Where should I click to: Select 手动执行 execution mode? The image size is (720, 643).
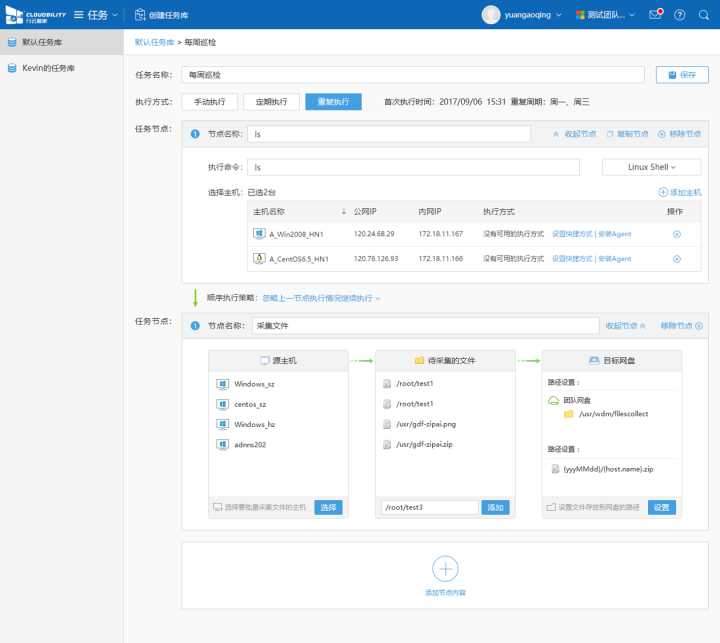[x=210, y=101]
